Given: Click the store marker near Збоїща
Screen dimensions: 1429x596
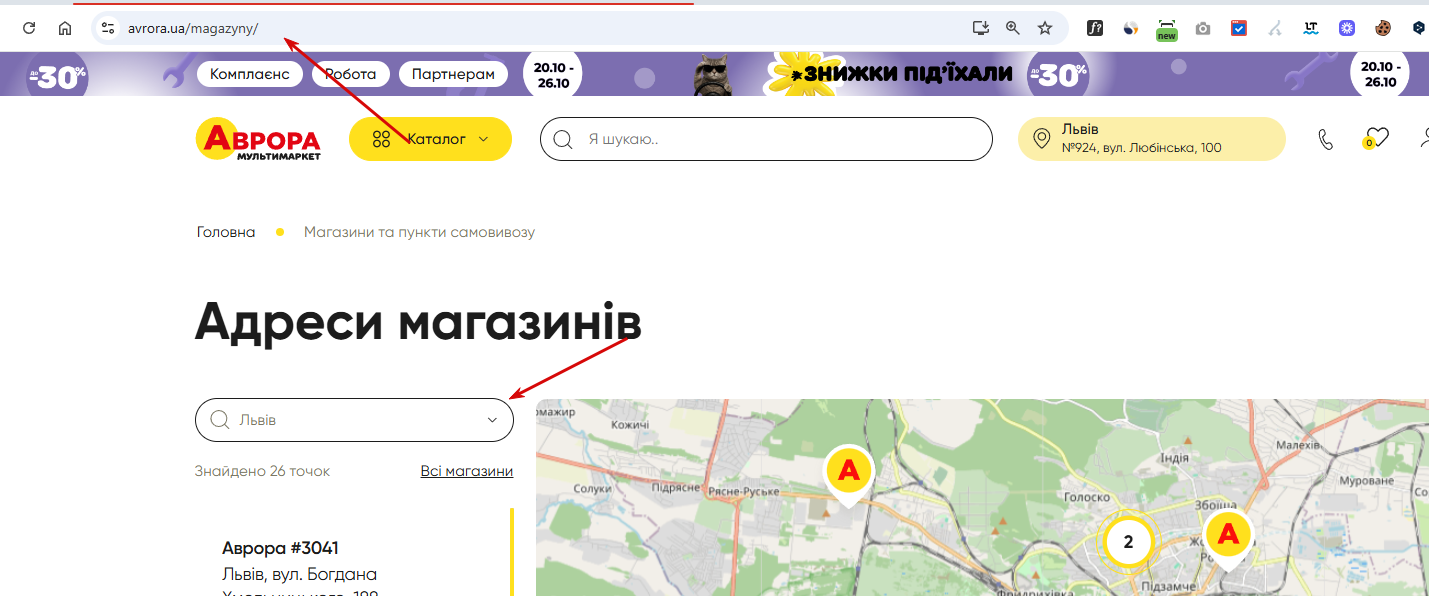Looking at the screenshot, I should coord(1228,537).
